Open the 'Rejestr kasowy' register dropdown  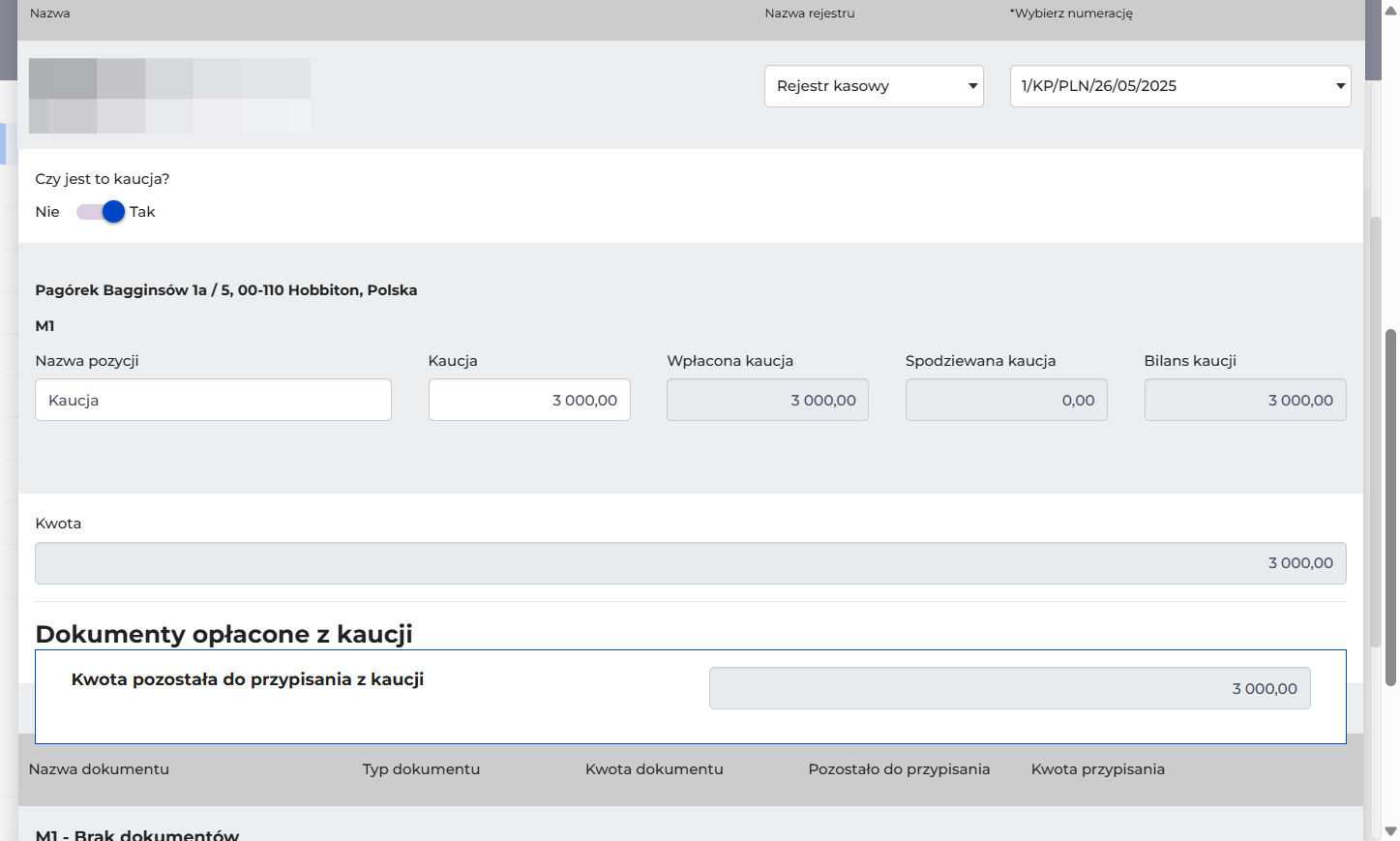(x=874, y=86)
